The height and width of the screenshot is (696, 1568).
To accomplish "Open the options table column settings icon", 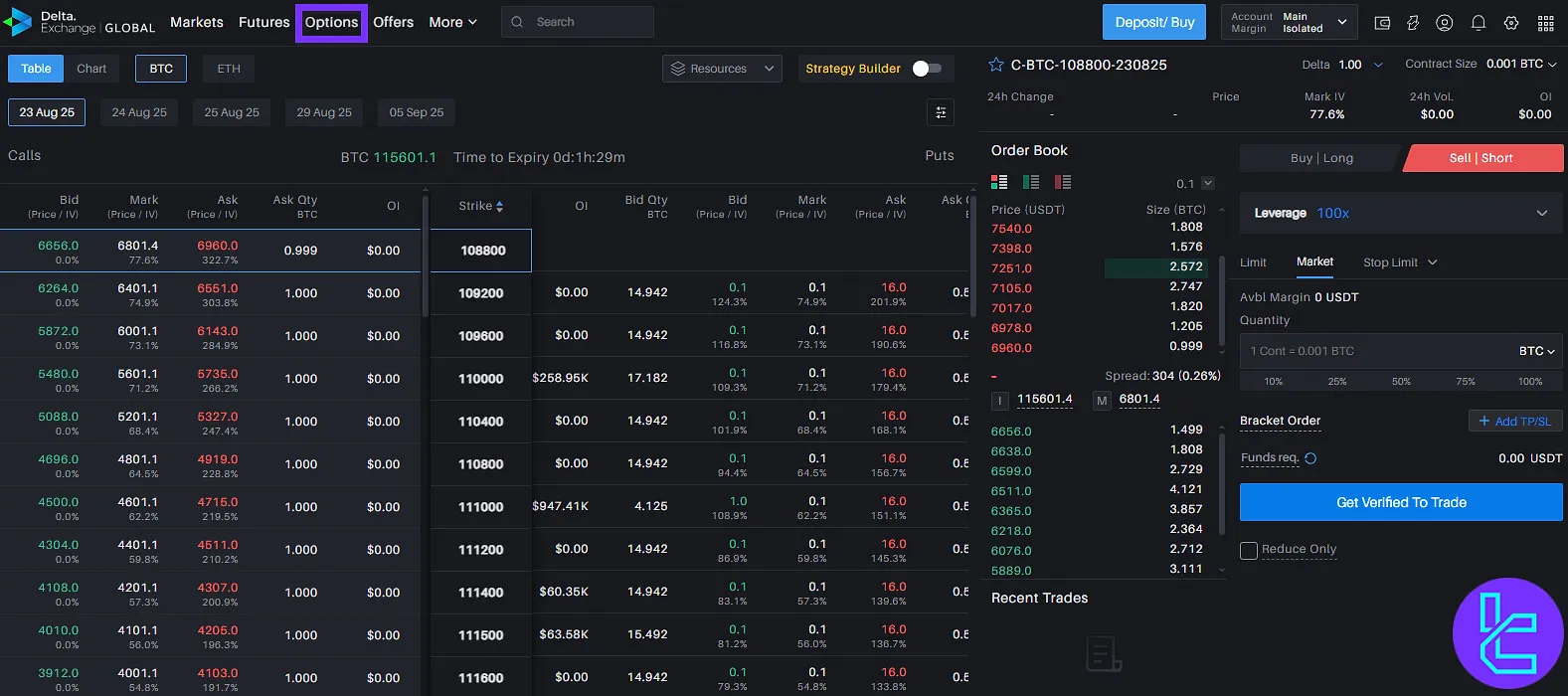I will pos(941,112).
